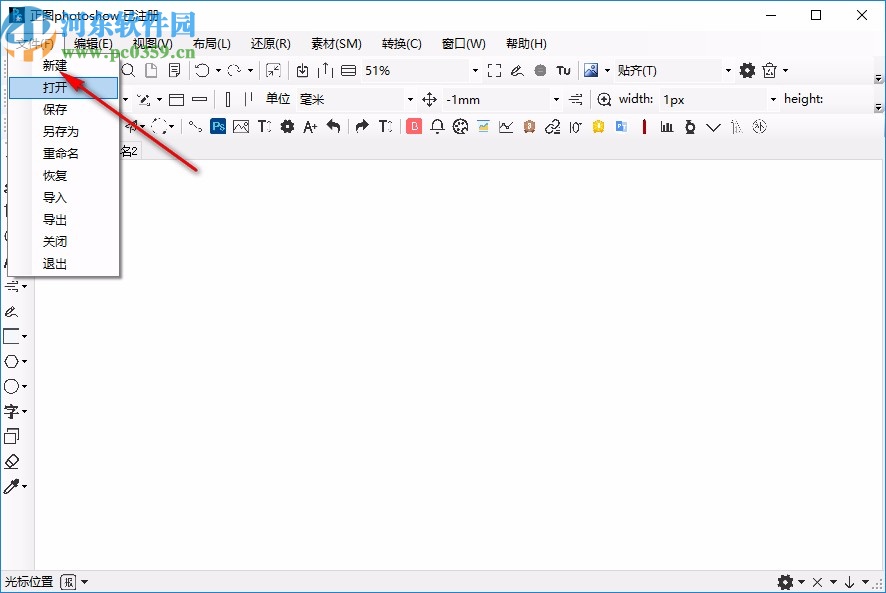Open the 51% zoom level dropdown

coord(475,71)
